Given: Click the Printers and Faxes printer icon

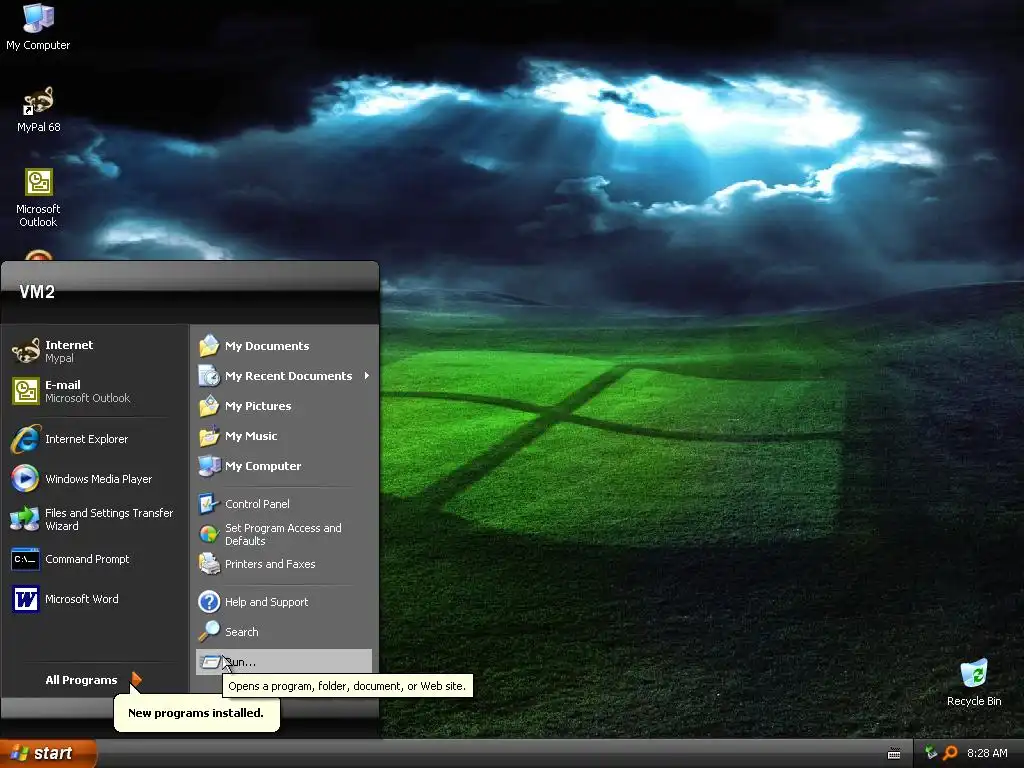Looking at the screenshot, I should [209, 564].
